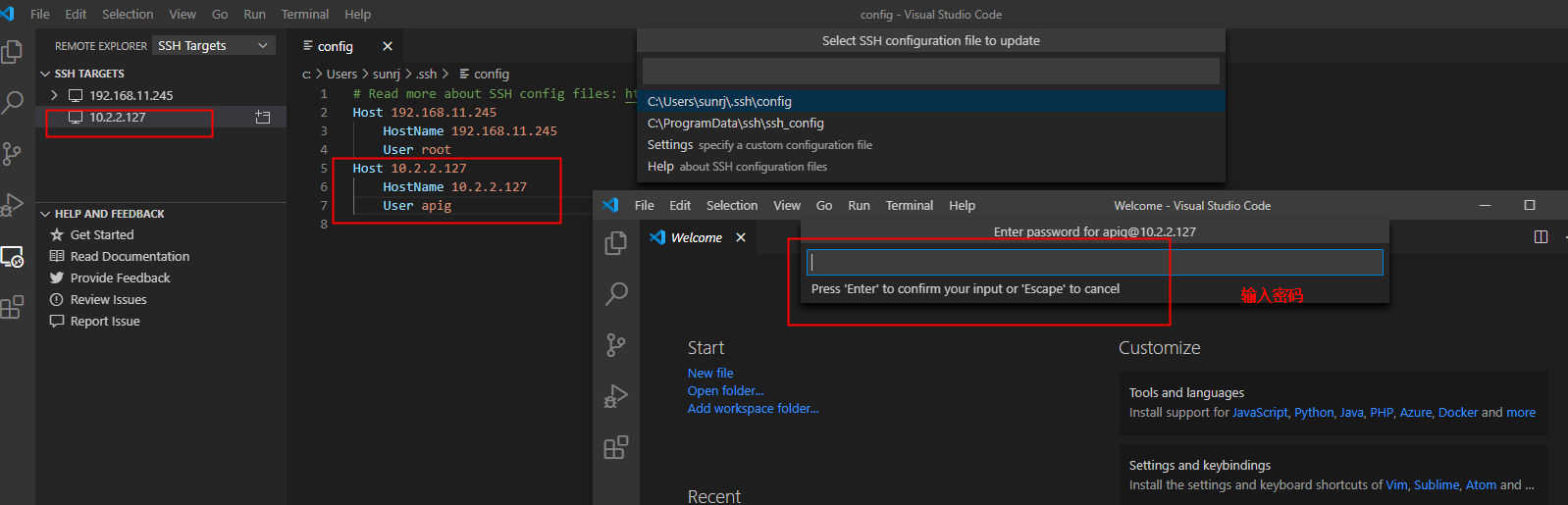Switch to the config editor tab
Screen dimensions: 1568x505
pos(335,46)
